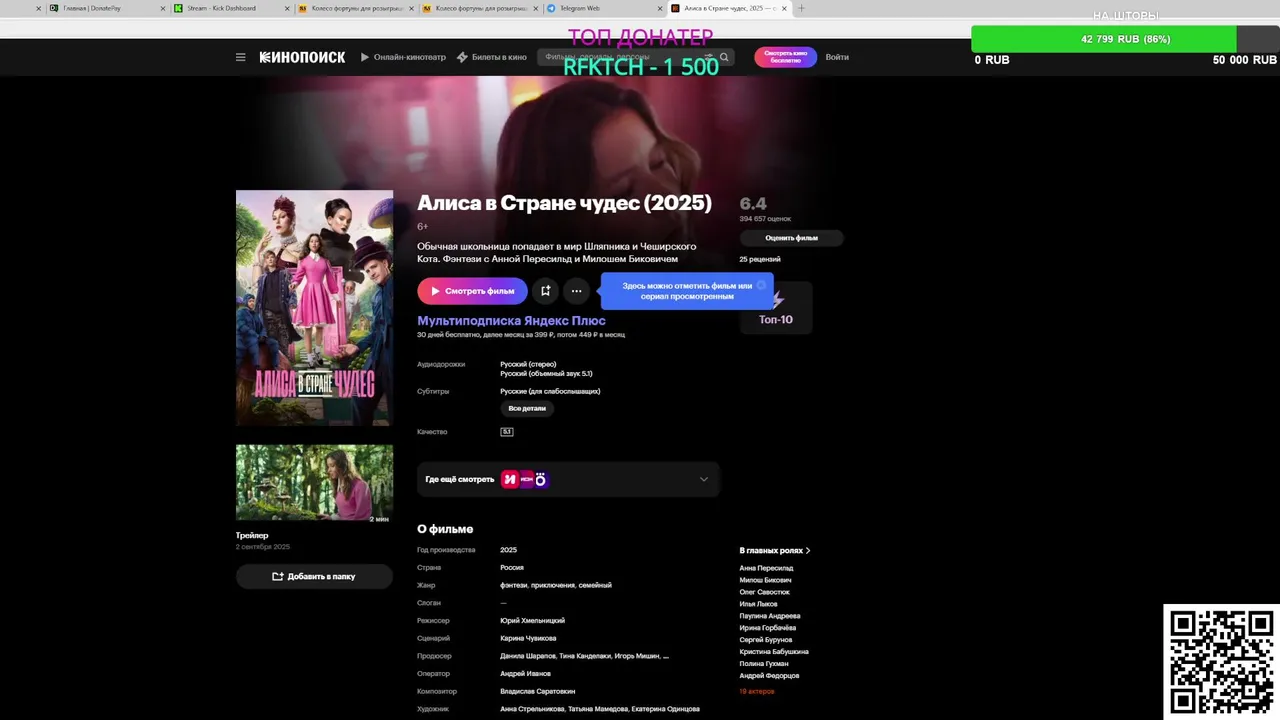This screenshot has height=720, width=1280.
Task: Open composer Владислав Саратовкин page
Action: pos(538,692)
